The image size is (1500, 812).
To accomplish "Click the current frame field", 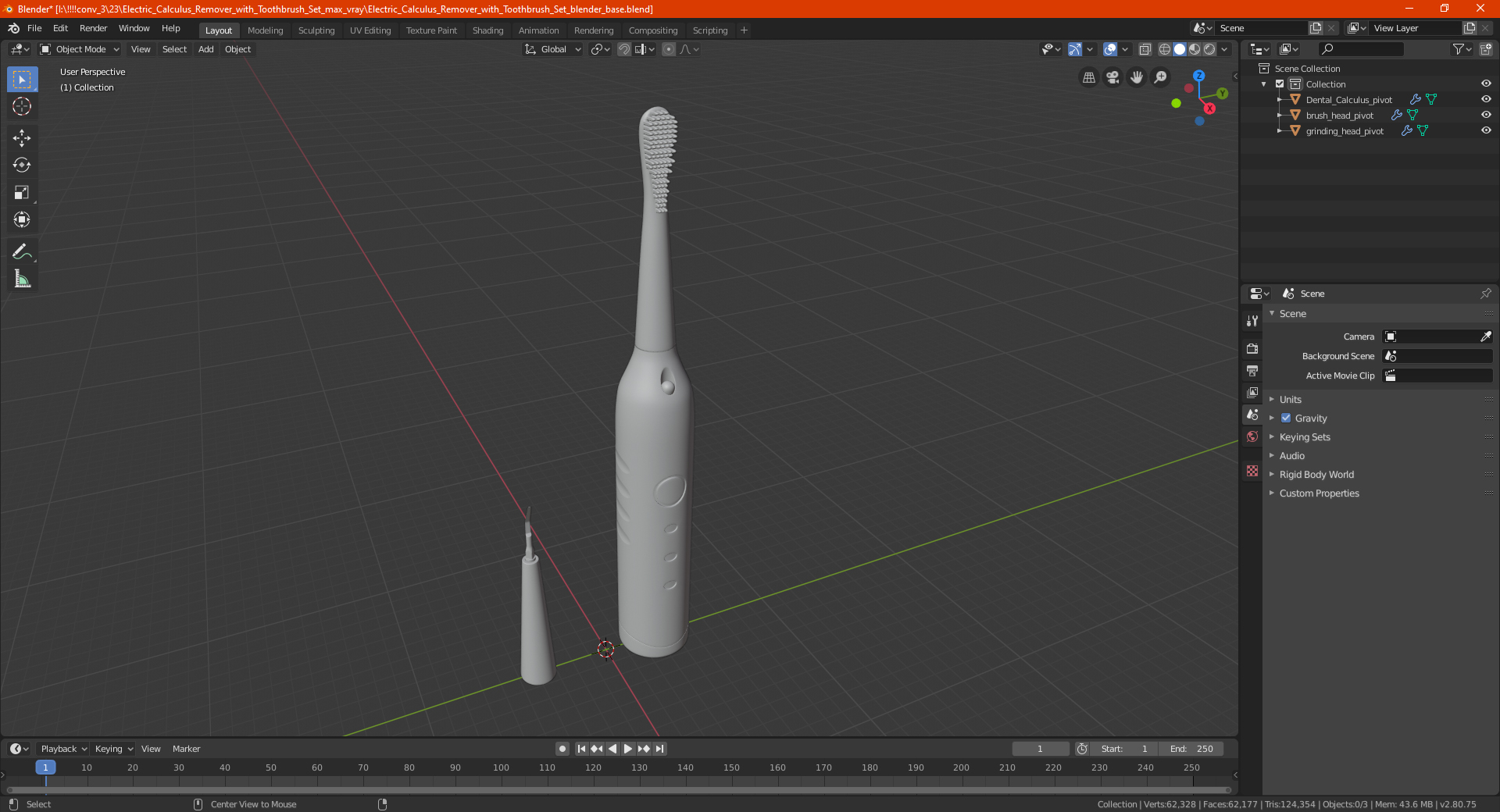I will point(1040,749).
